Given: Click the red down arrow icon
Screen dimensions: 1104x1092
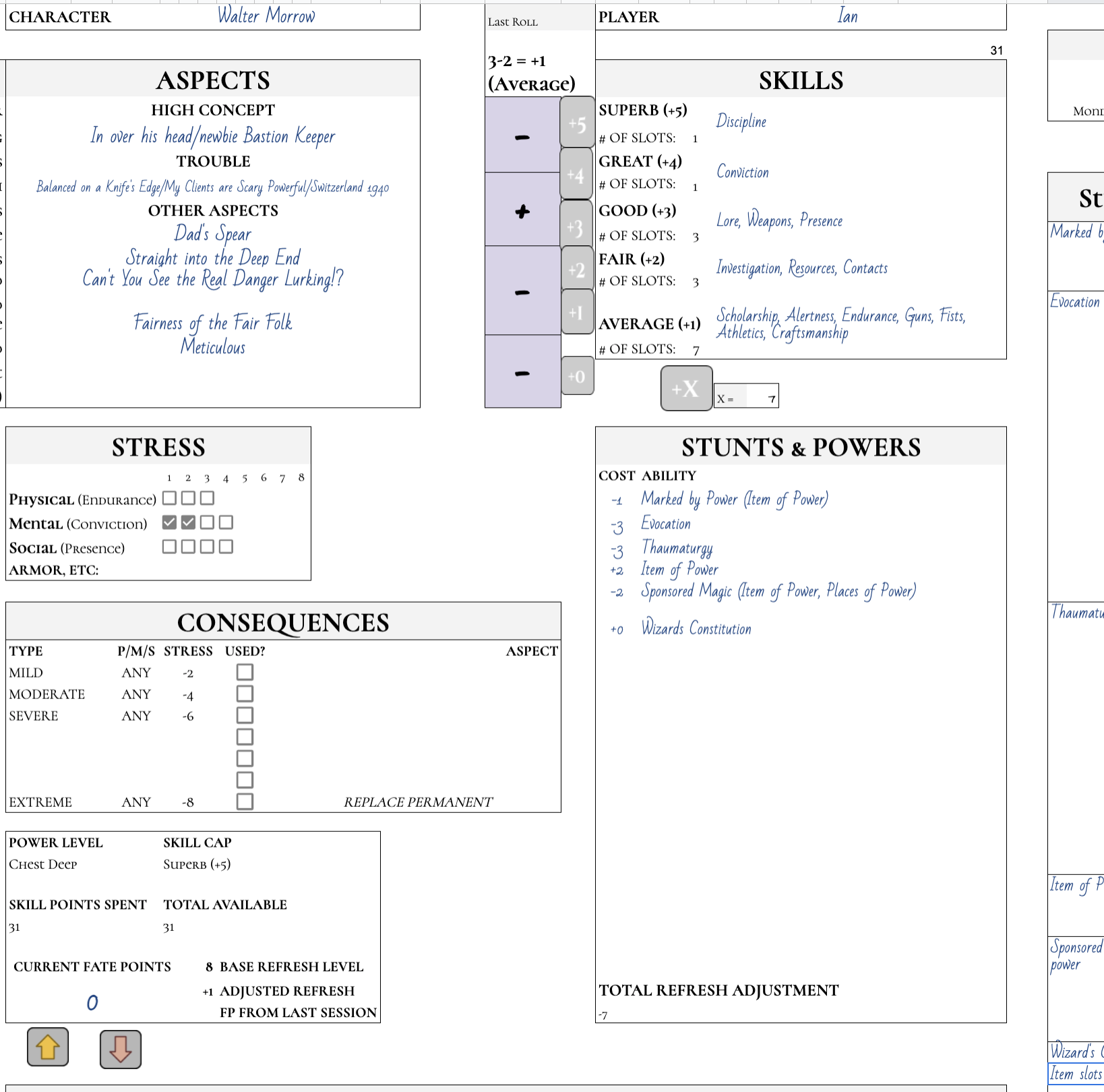Looking at the screenshot, I should (x=120, y=1049).
